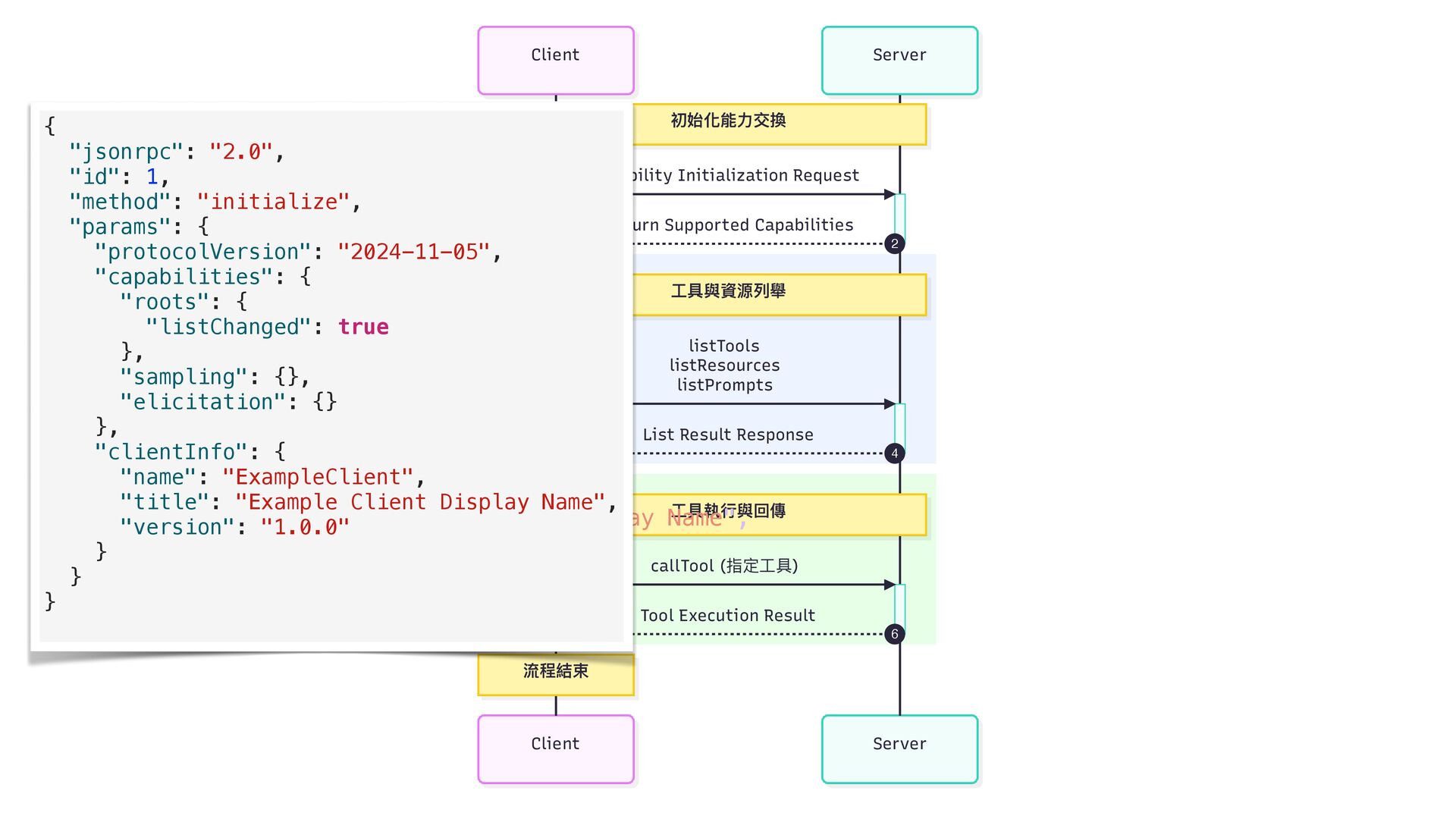Click the "sampling" key
1456x819 pixels.
pos(184,377)
